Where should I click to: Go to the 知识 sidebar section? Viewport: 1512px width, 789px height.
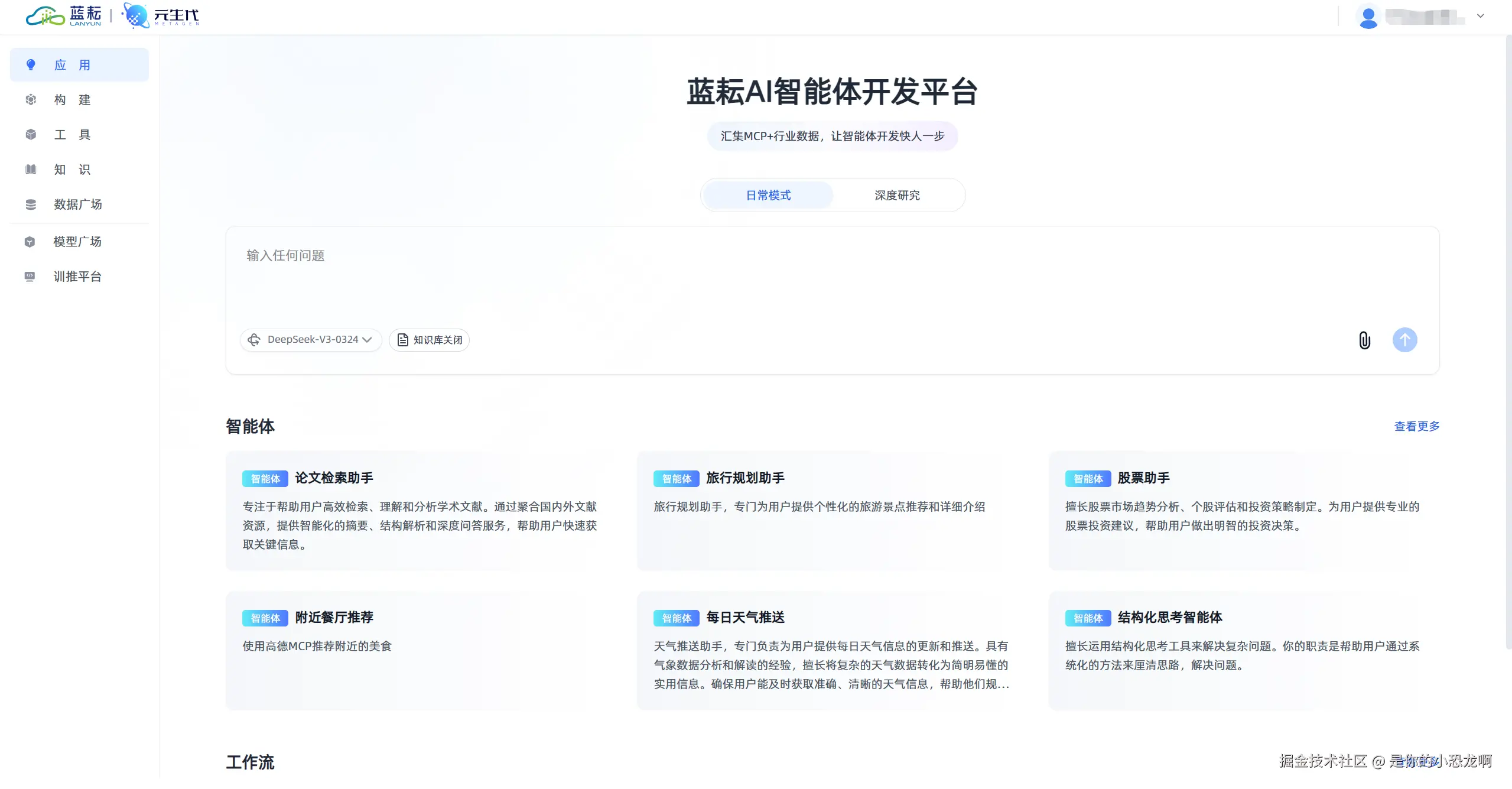pos(72,170)
